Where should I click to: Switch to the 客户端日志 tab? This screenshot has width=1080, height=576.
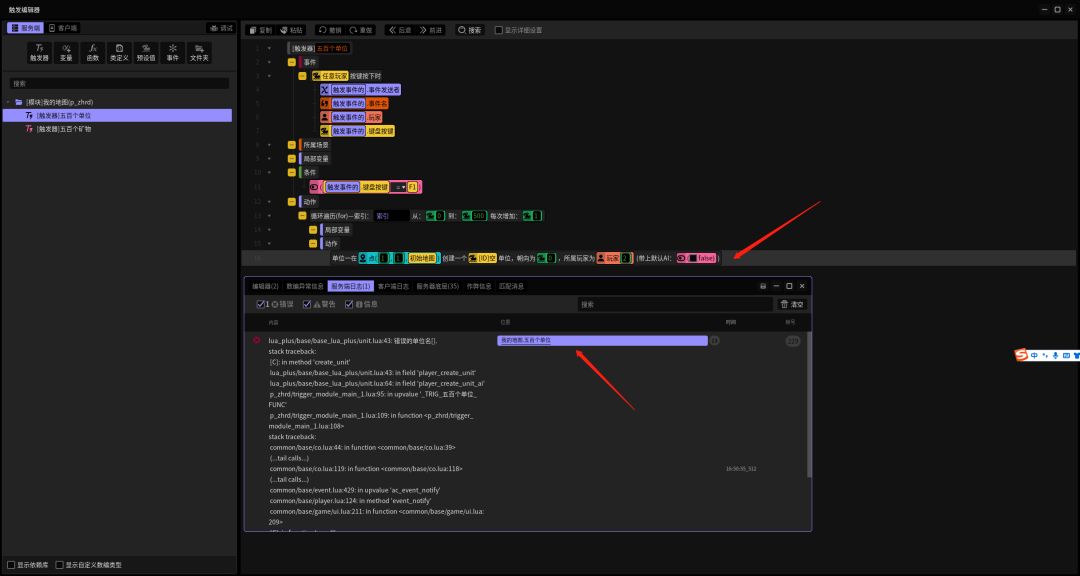pyautogui.click(x=393, y=286)
